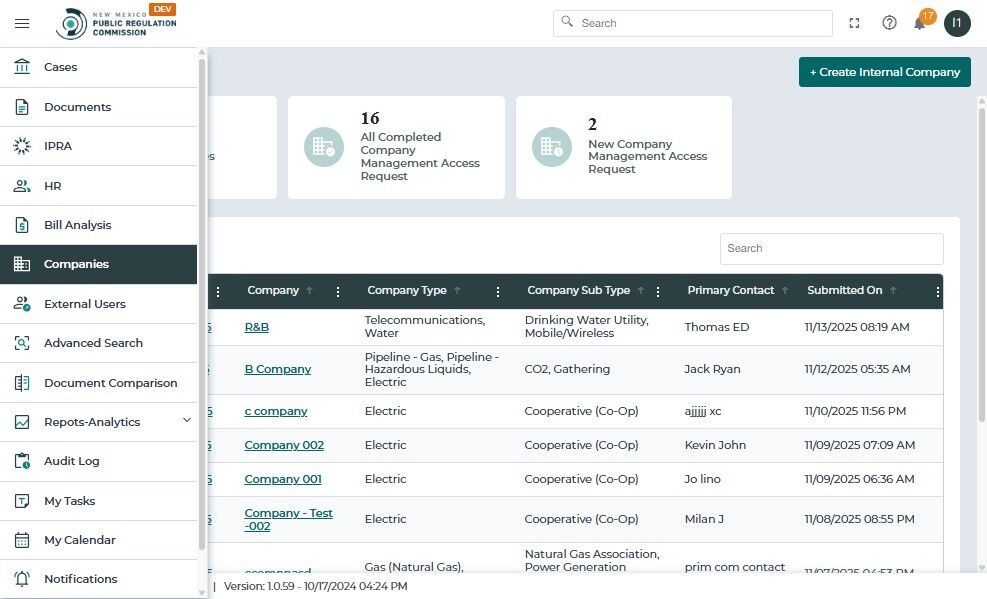Viewport: 987px width, 599px height.
Task: Click the Companies building icon
Action: [x=22, y=264]
